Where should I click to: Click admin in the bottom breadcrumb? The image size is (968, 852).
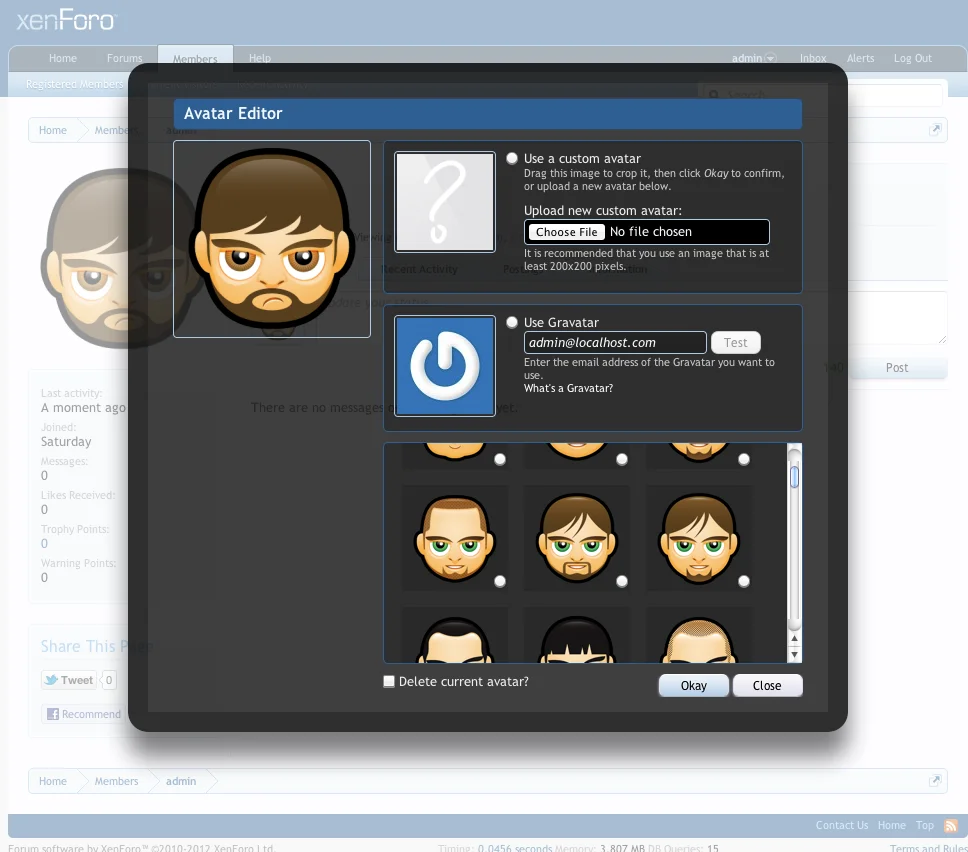pyautogui.click(x=181, y=781)
